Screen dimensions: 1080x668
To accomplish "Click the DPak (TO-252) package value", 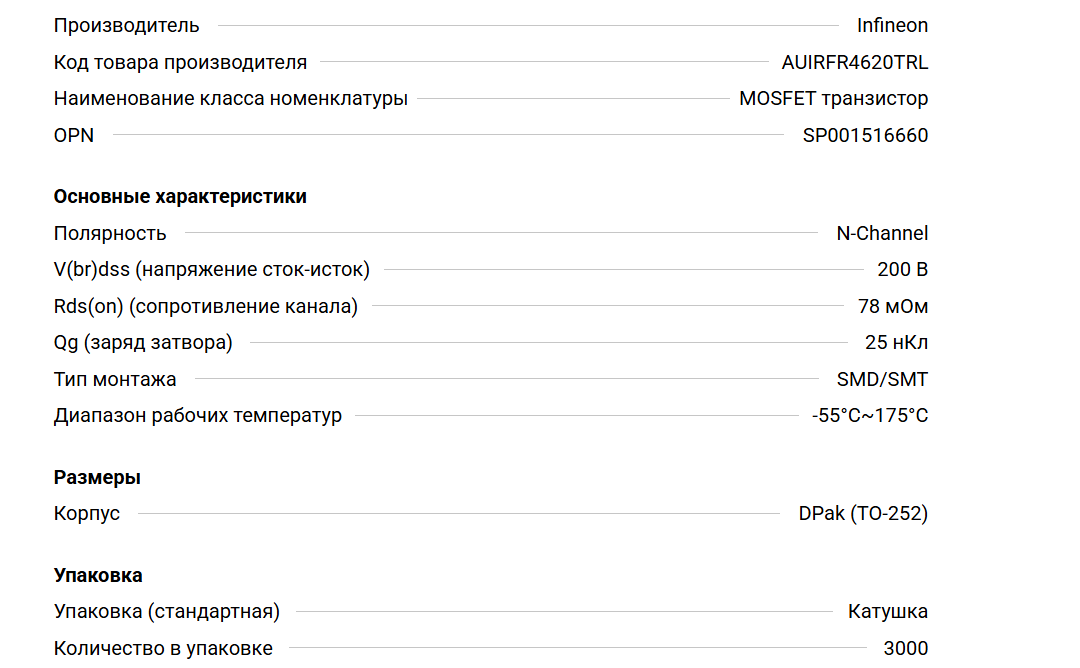I will click(x=863, y=514).
